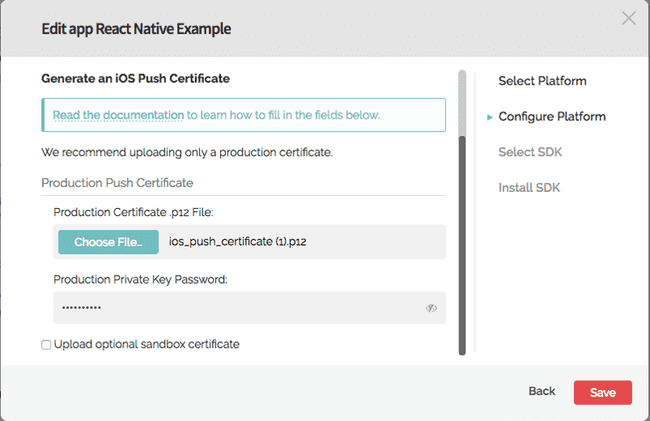Close the Edit app dialog
This screenshot has height=421, width=650.
(628, 18)
